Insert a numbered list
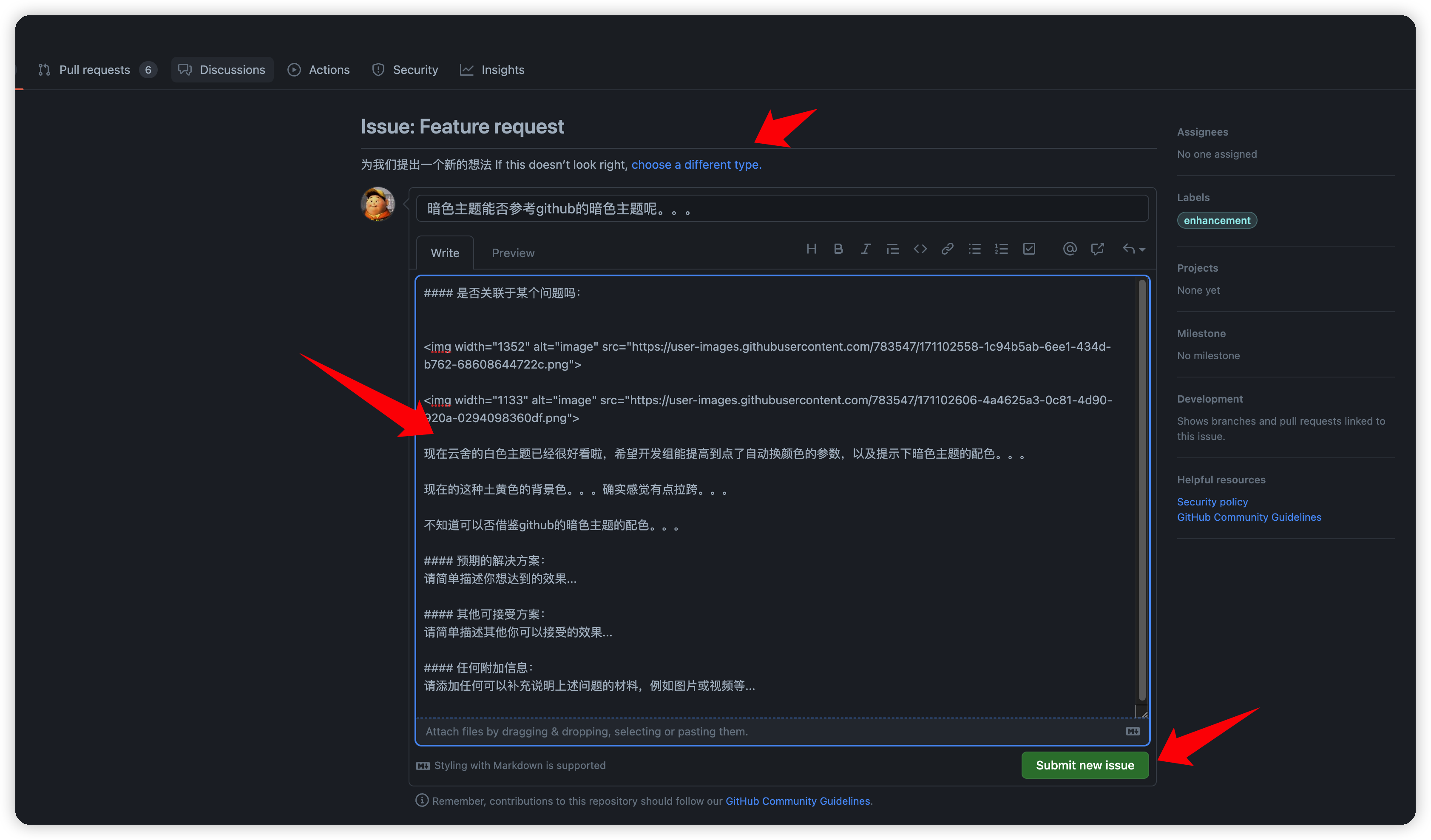The height and width of the screenshot is (840, 1431). (1002, 249)
